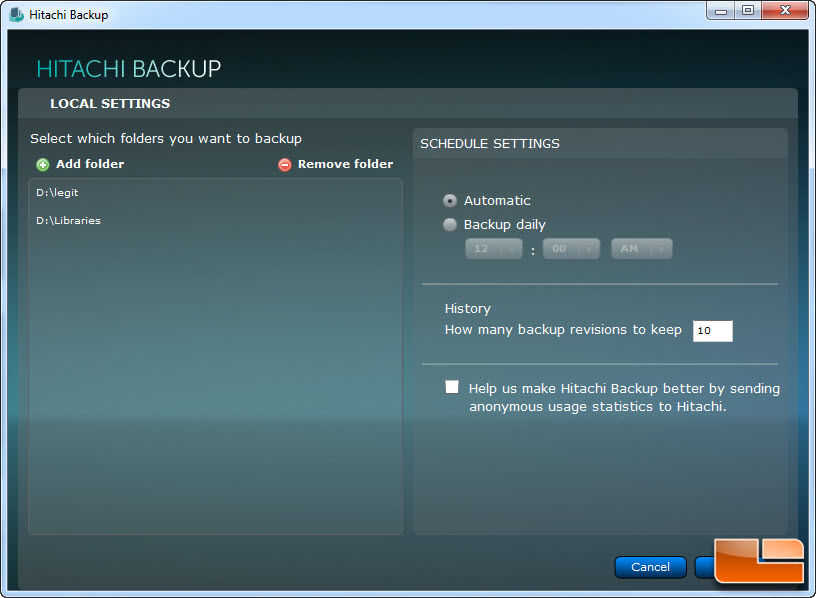
Task: Maximize the Hitachi Backup window
Action: pos(748,10)
